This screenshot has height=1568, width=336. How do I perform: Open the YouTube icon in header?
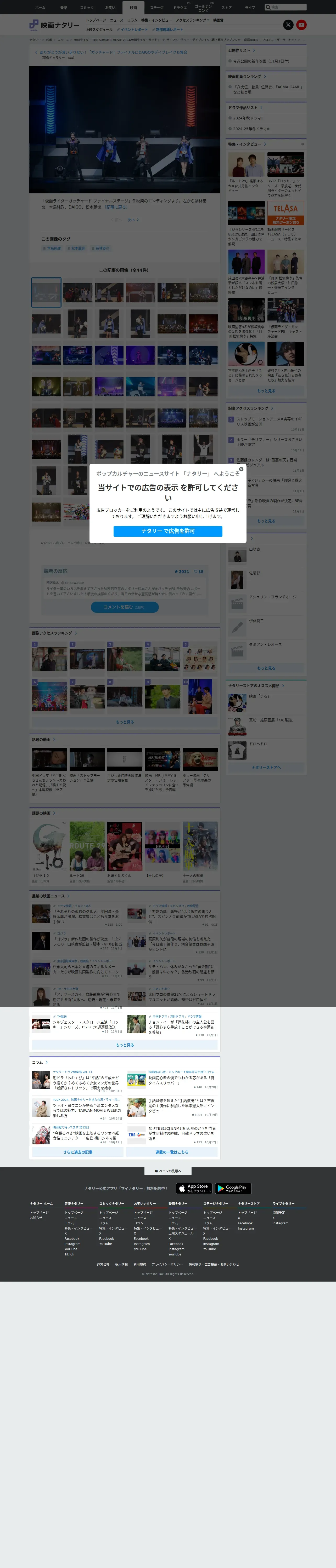pos(301,25)
